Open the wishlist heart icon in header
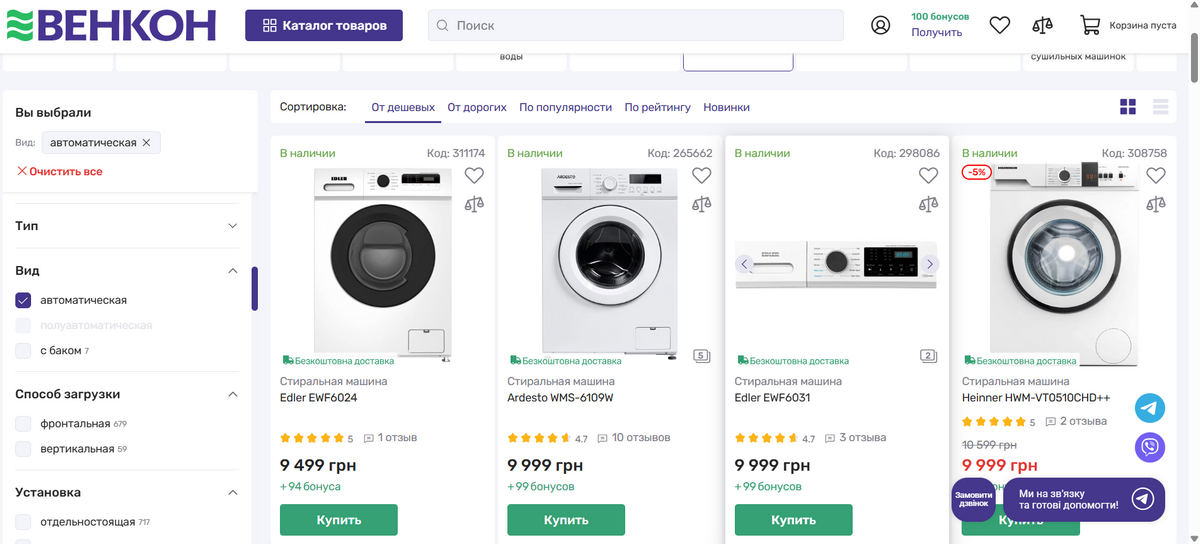The height and width of the screenshot is (544, 1200). (x=1000, y=25)
